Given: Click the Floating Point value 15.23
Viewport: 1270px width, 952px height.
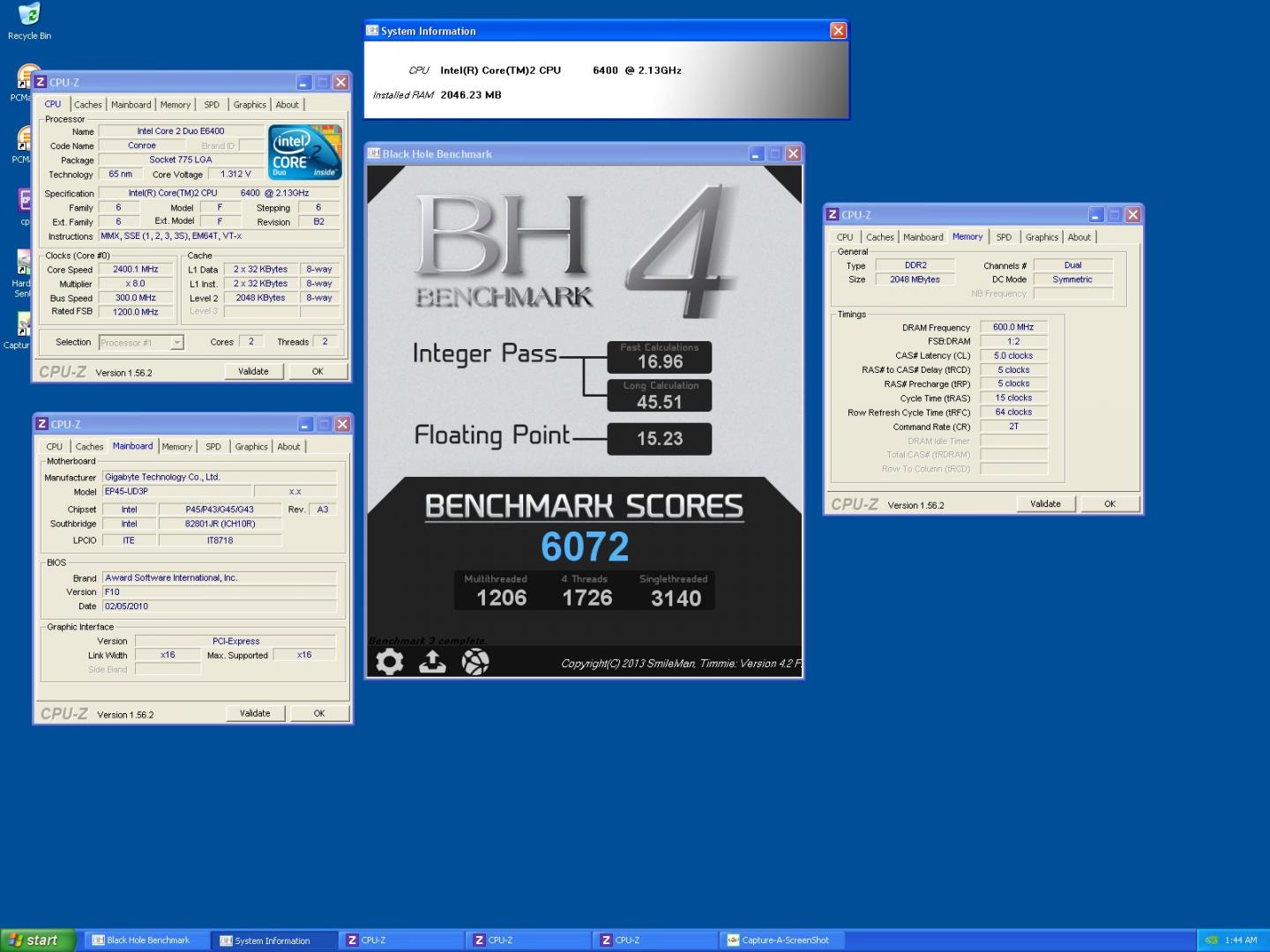Looking at the screenshot, I should click(x=660, y=438).
